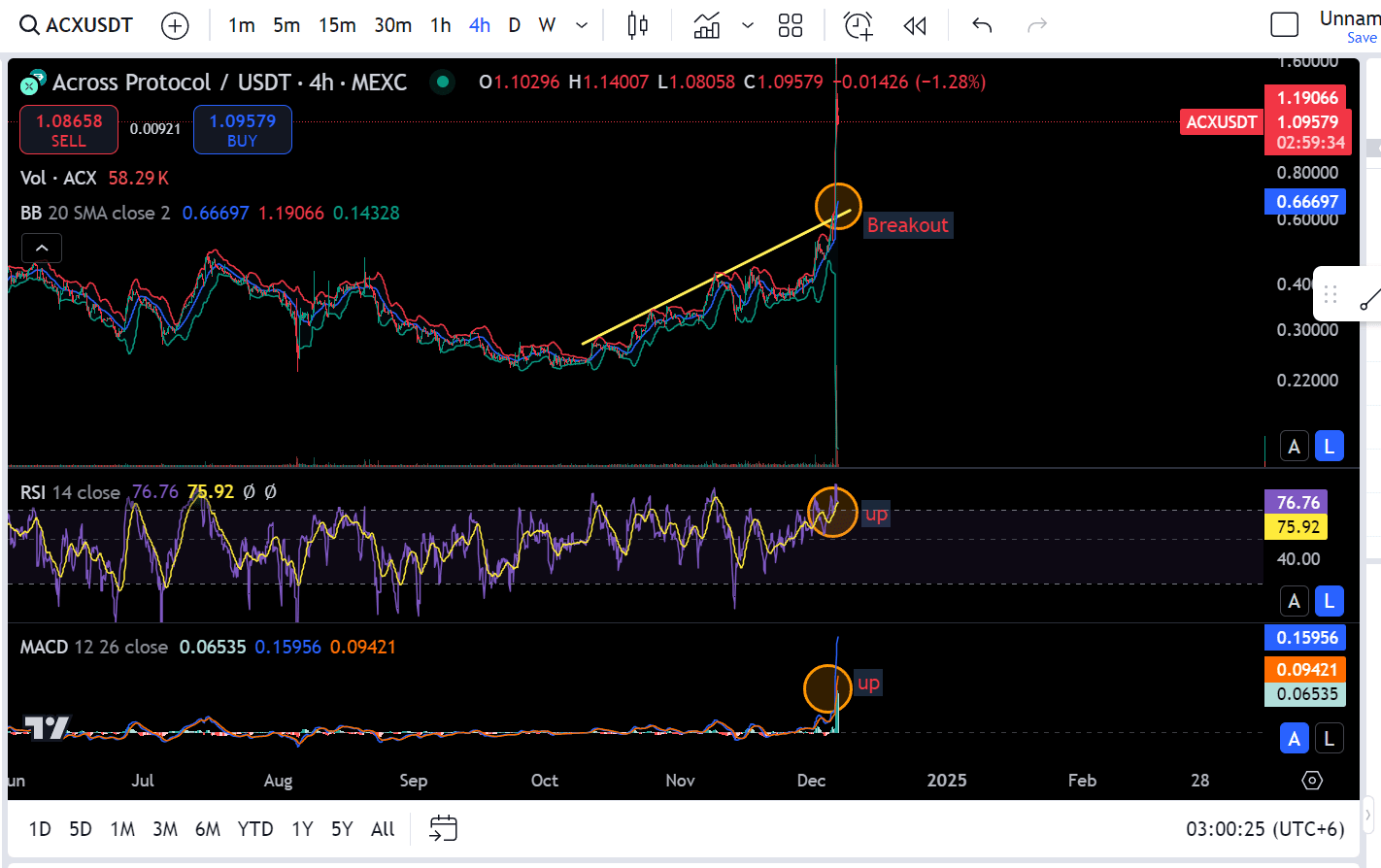Image resolution: width=1381 pixels, height=868 pixels.
Task: Select the RSI 14 close legend
Action: 70,492
